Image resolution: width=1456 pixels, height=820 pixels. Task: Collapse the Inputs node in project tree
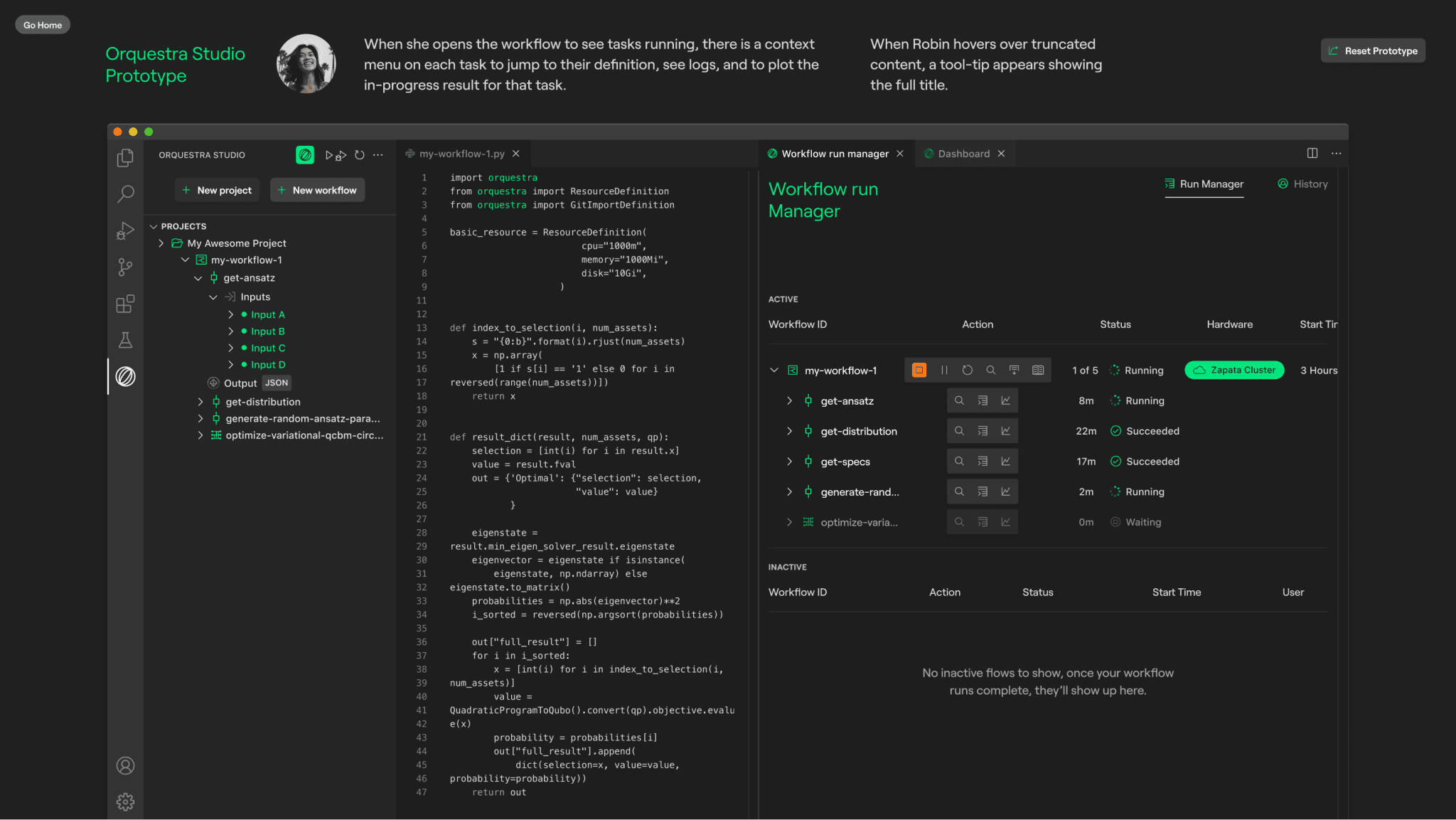[213, 297]
